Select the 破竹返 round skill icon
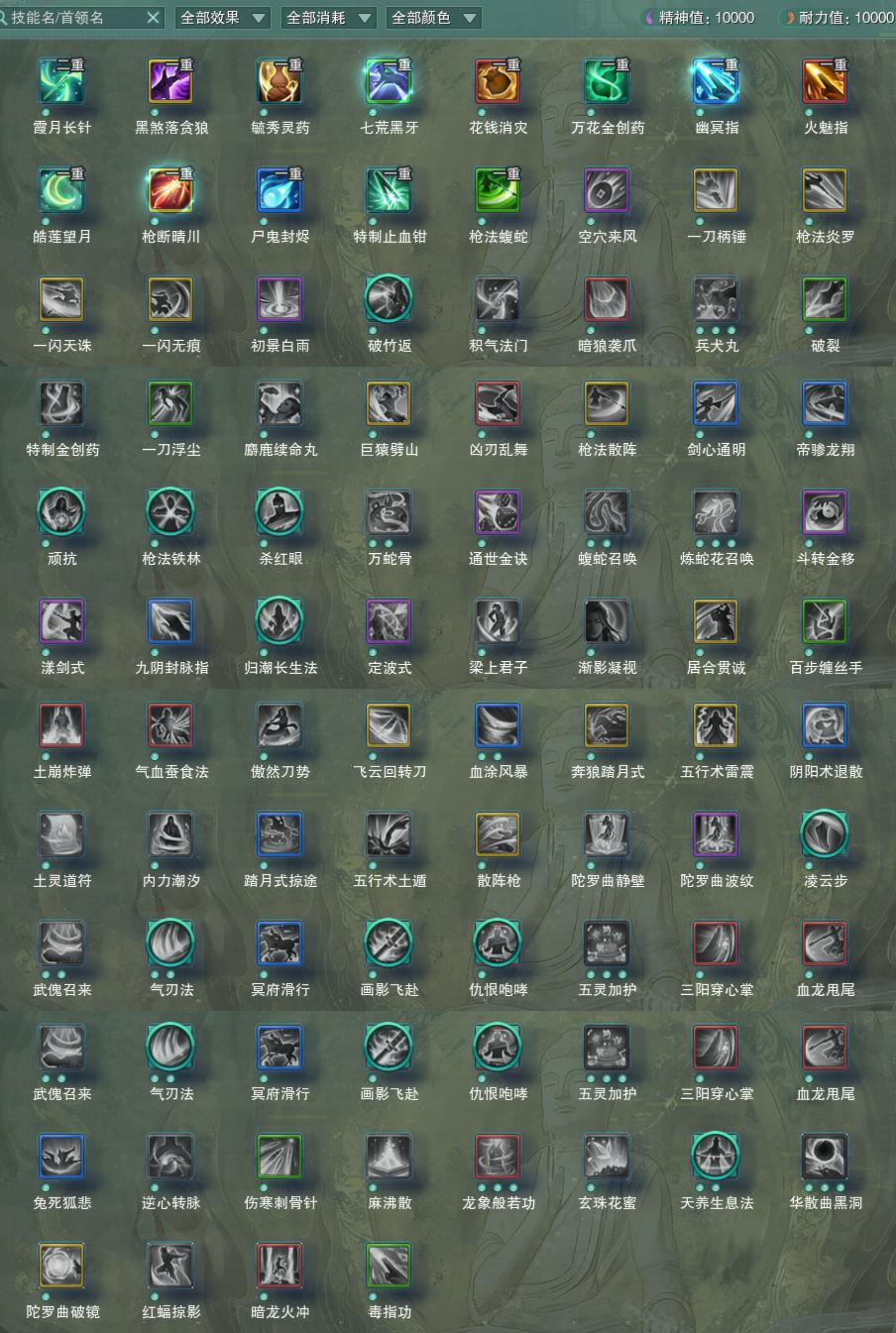The height and width of the screenshot is (1333, 896). pyautogui.click(x=390, y=298)
